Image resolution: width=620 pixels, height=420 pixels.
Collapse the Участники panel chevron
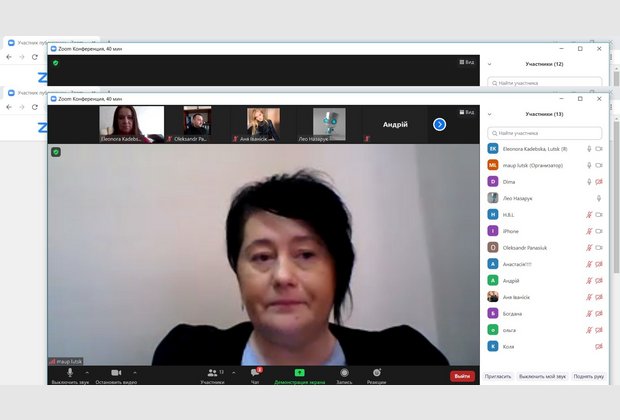coord(489,114)
